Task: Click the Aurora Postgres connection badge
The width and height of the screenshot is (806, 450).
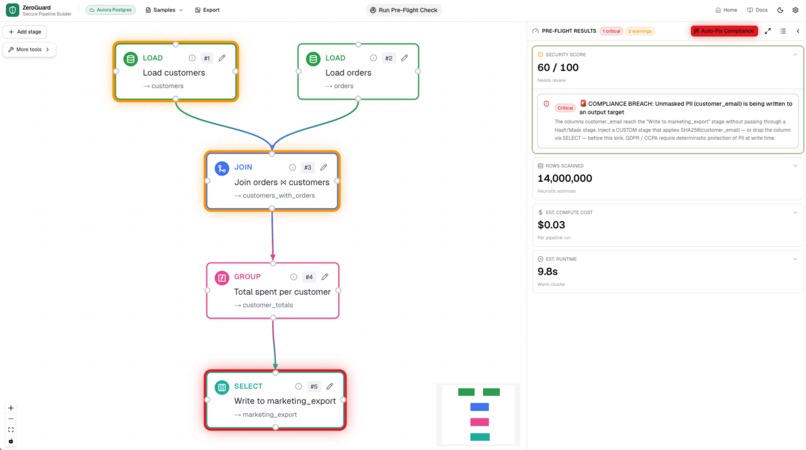Action: click(111, 10)
